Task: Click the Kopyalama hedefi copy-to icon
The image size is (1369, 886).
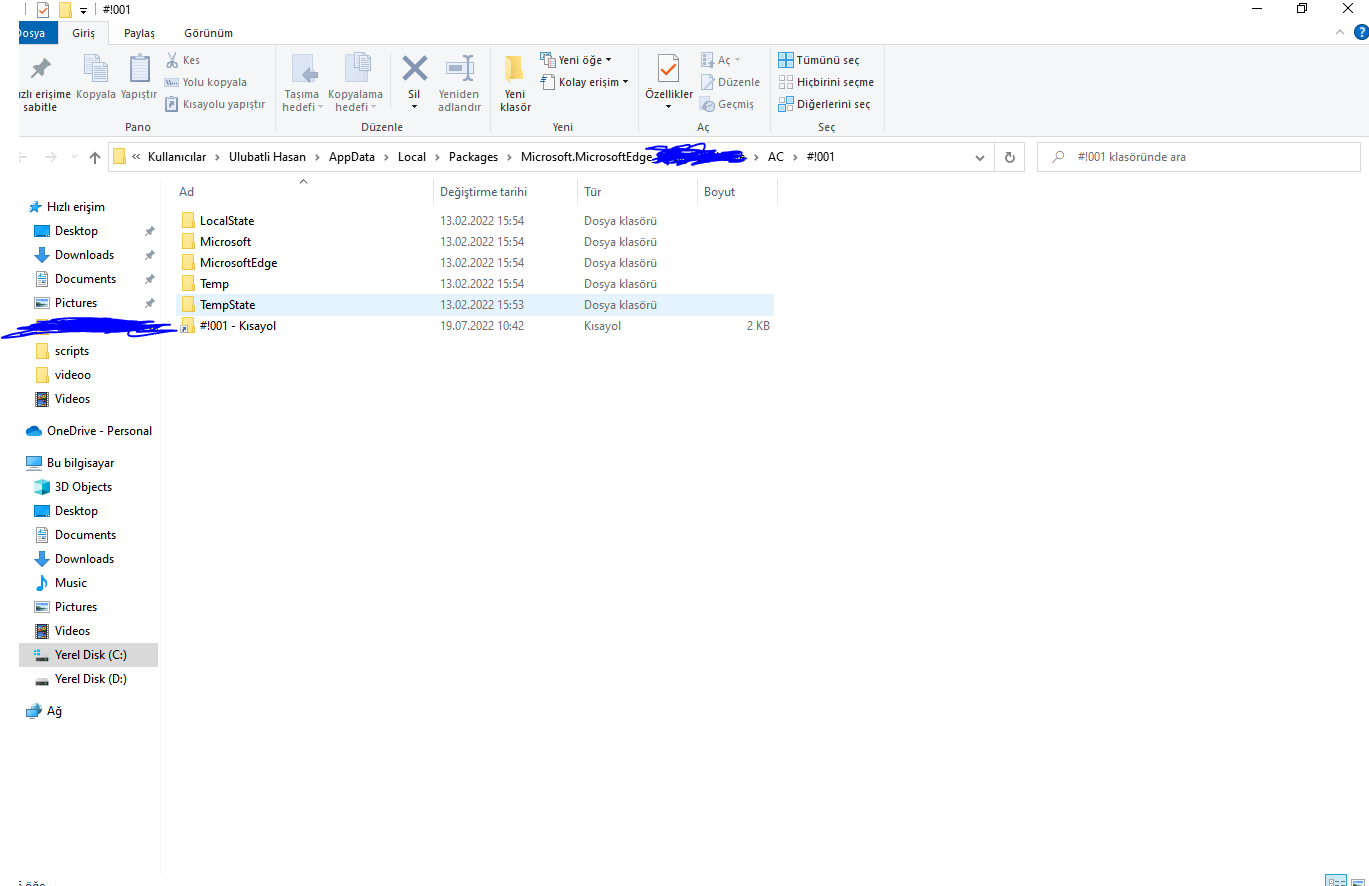Action: click(x=356, y=68)
